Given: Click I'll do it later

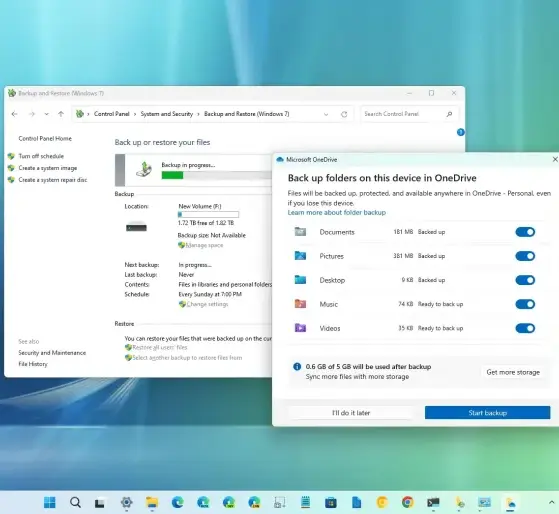Looking at the screenshot, I should [351, 413].
